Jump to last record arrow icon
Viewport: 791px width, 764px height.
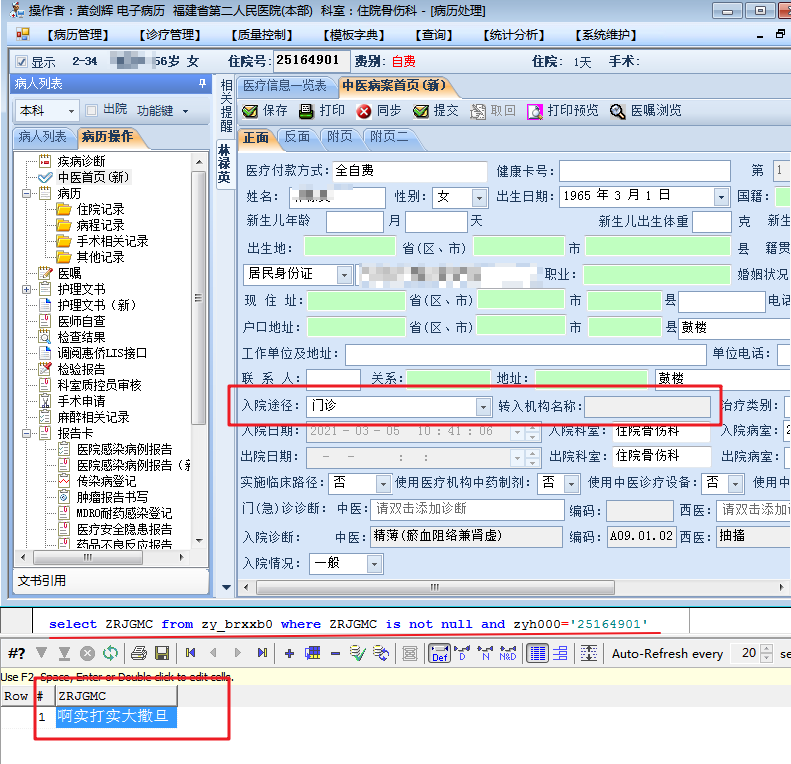pos(262,653)
